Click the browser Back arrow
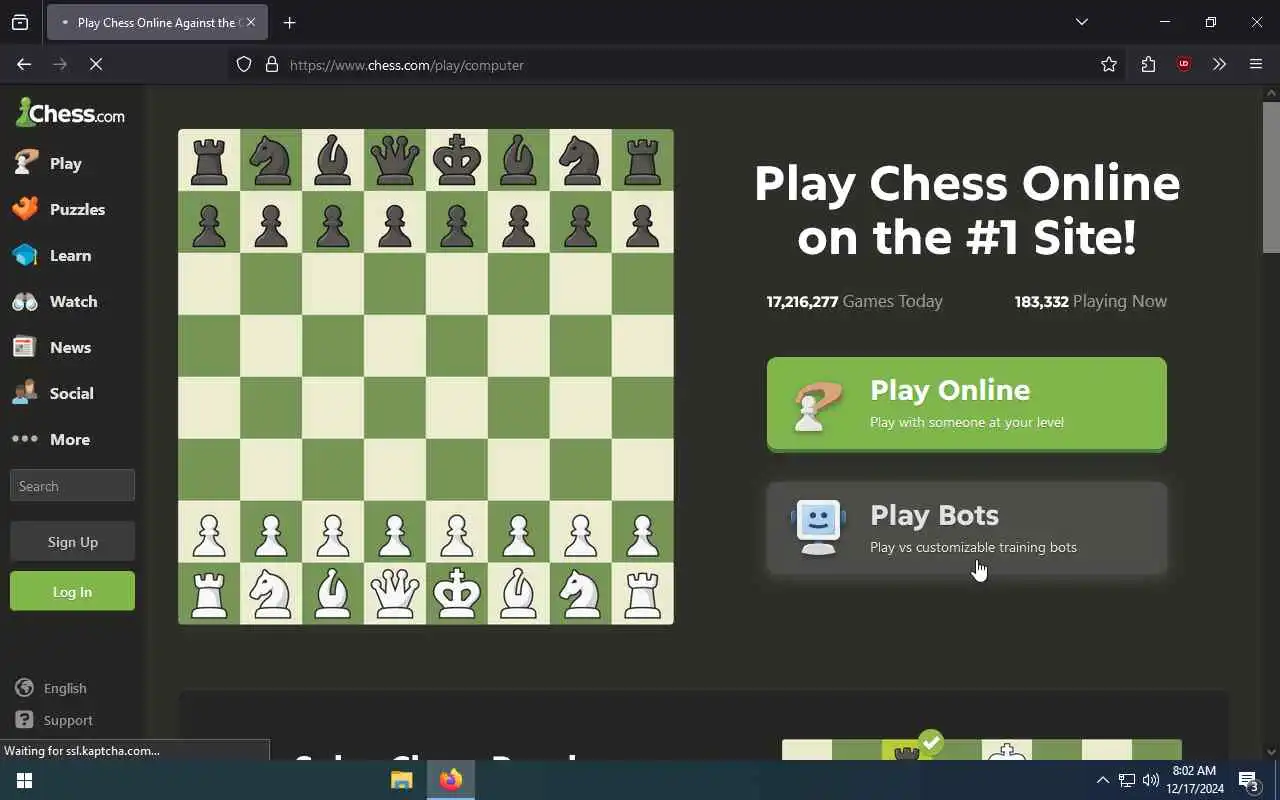This screenshot has height=800, width=1280. pos(24,64)
